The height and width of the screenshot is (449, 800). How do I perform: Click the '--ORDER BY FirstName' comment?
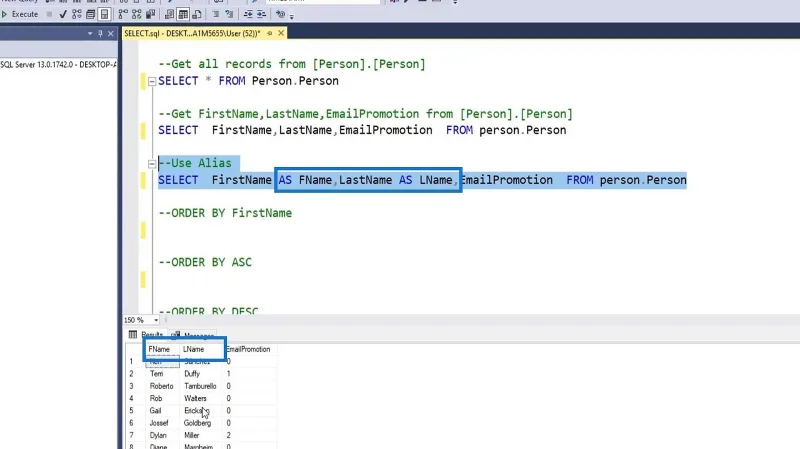pyautogui.click(x=225, y=213)
